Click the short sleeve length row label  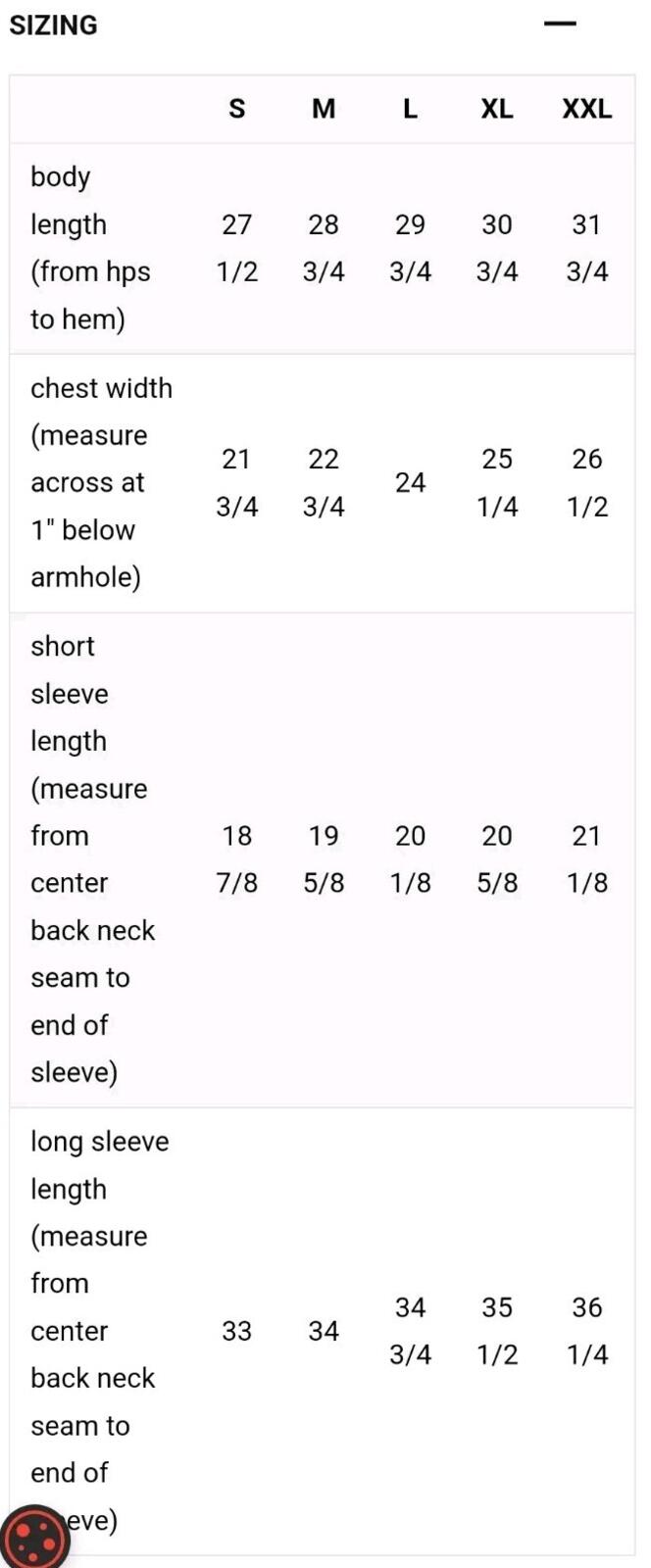click(93, 859)
